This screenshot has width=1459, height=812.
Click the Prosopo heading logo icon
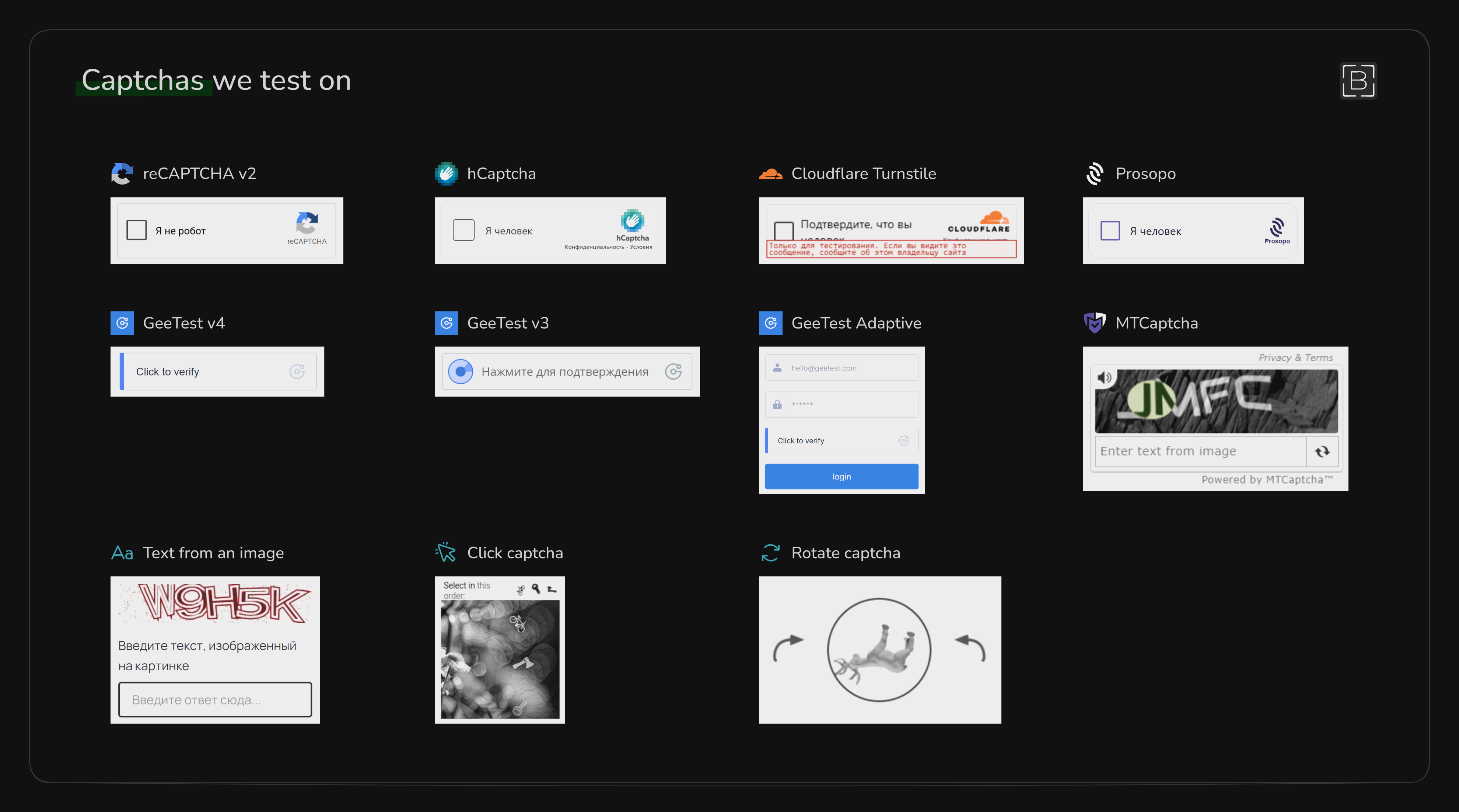click(x=1095, y=173)
